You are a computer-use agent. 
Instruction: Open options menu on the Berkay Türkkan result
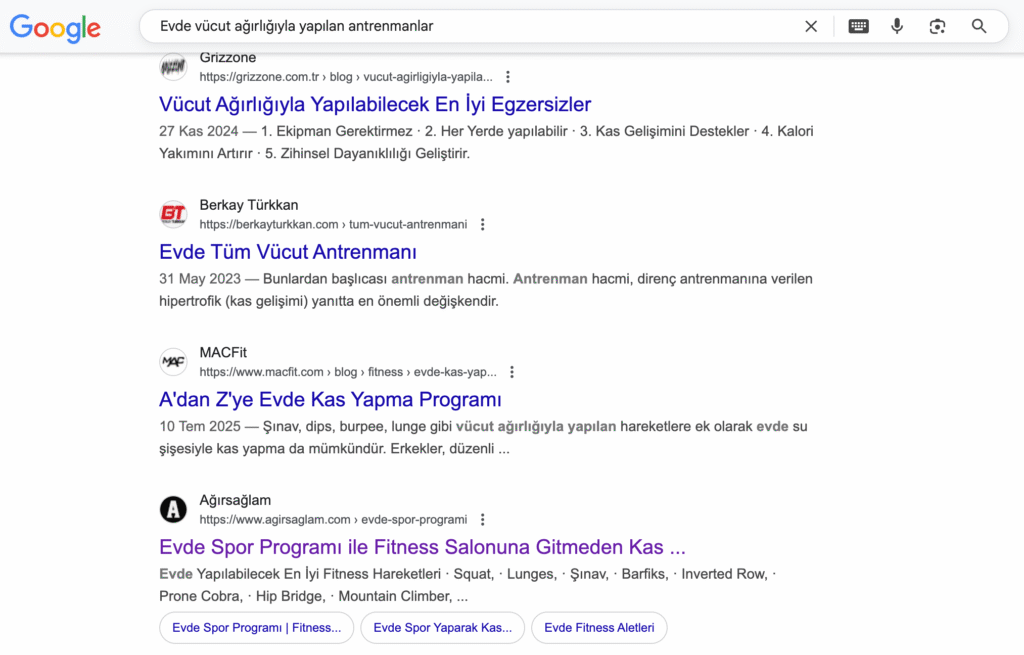click(x=483, y=224)
